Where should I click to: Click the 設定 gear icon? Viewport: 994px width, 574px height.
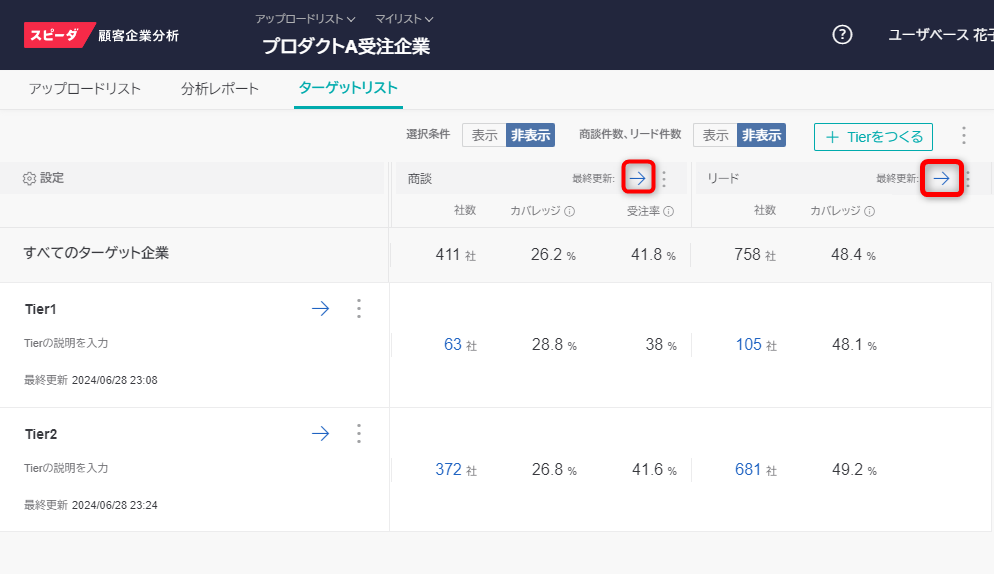29,178
